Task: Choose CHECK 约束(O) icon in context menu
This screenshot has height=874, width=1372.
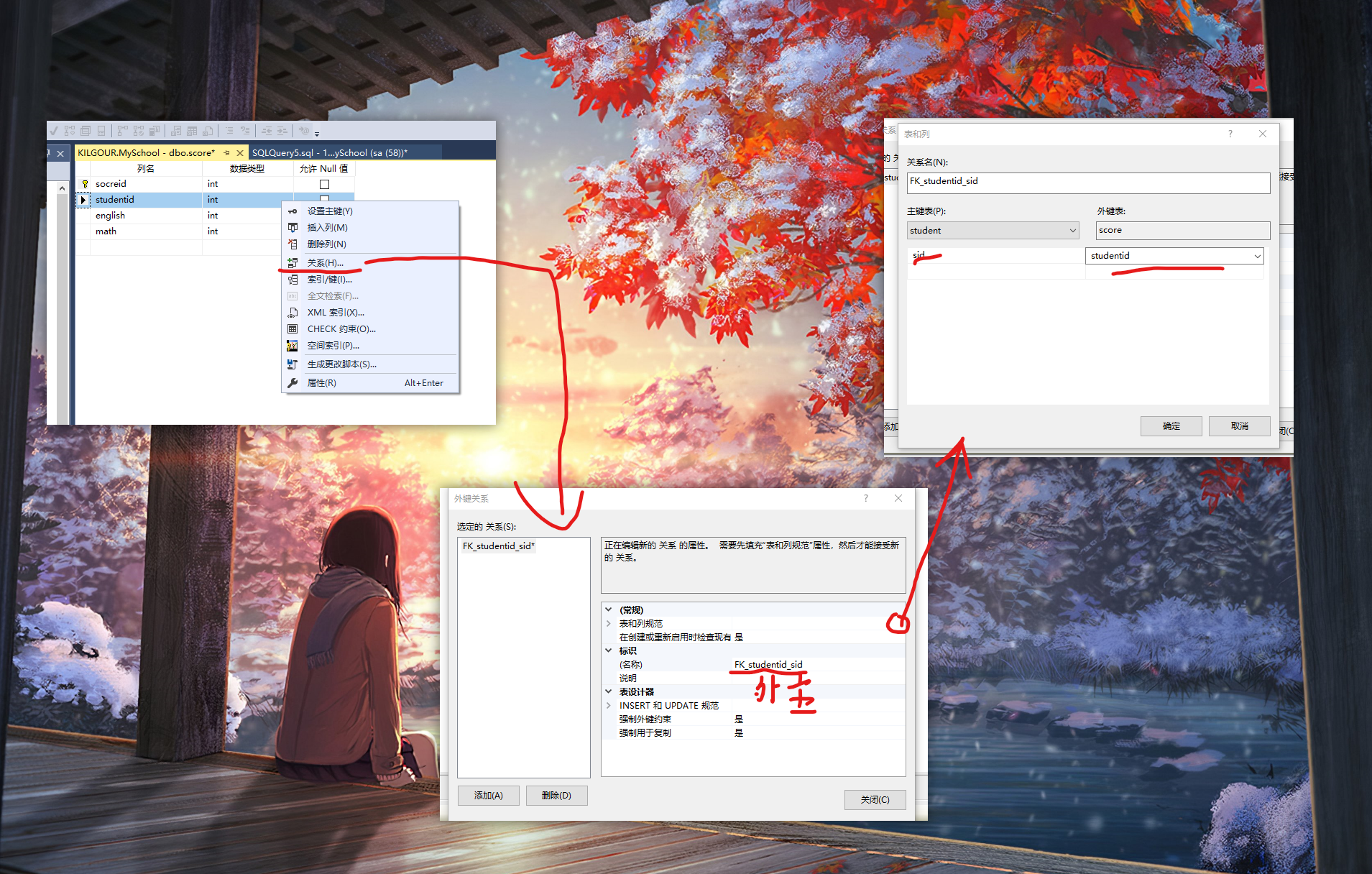Action: point(293,329)
